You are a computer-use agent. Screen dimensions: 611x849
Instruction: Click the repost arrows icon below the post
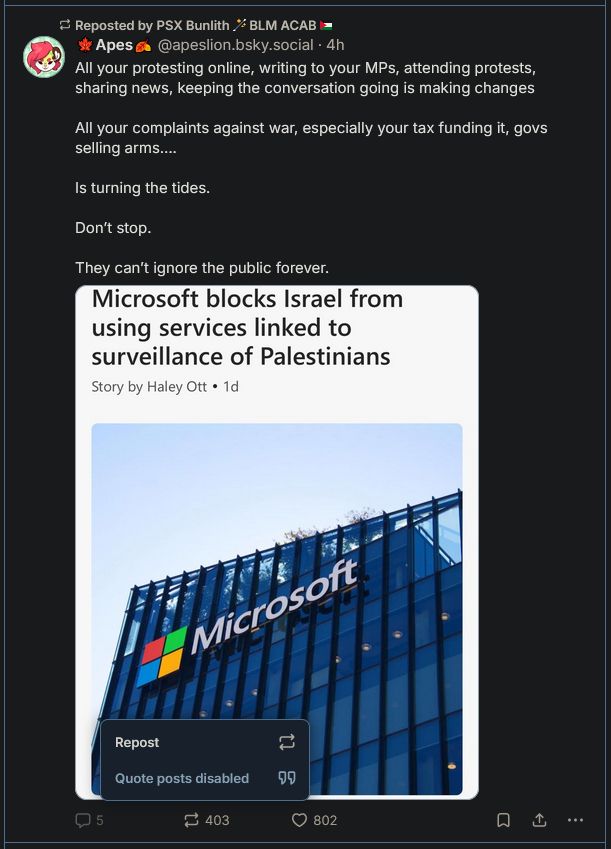[191, 820]
